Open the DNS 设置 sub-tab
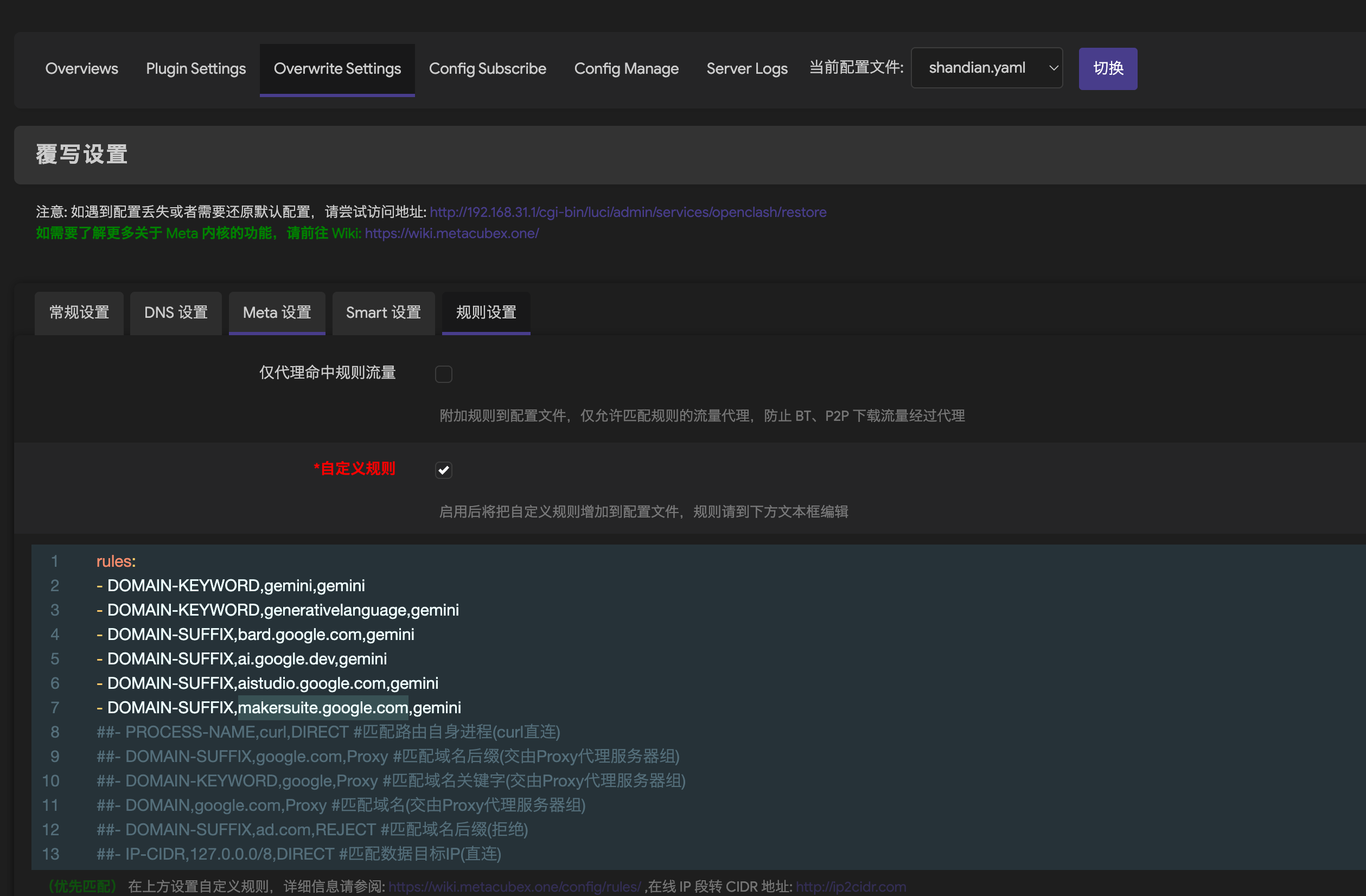The image size is (1366, 896). pyautogui.click(x=176, y=313)
